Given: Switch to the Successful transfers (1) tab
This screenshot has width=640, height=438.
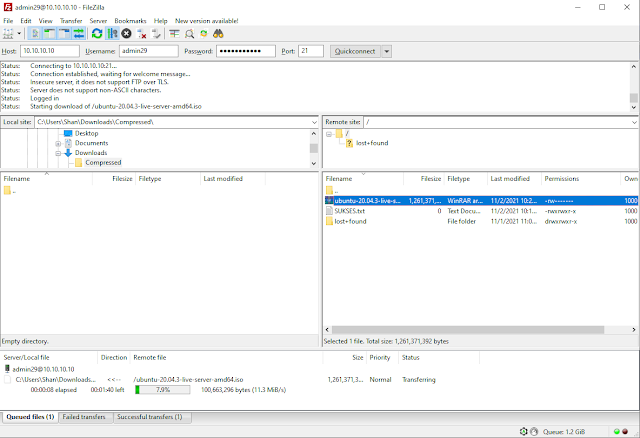Looking at the screenshot, I should [x=149, y=417].
